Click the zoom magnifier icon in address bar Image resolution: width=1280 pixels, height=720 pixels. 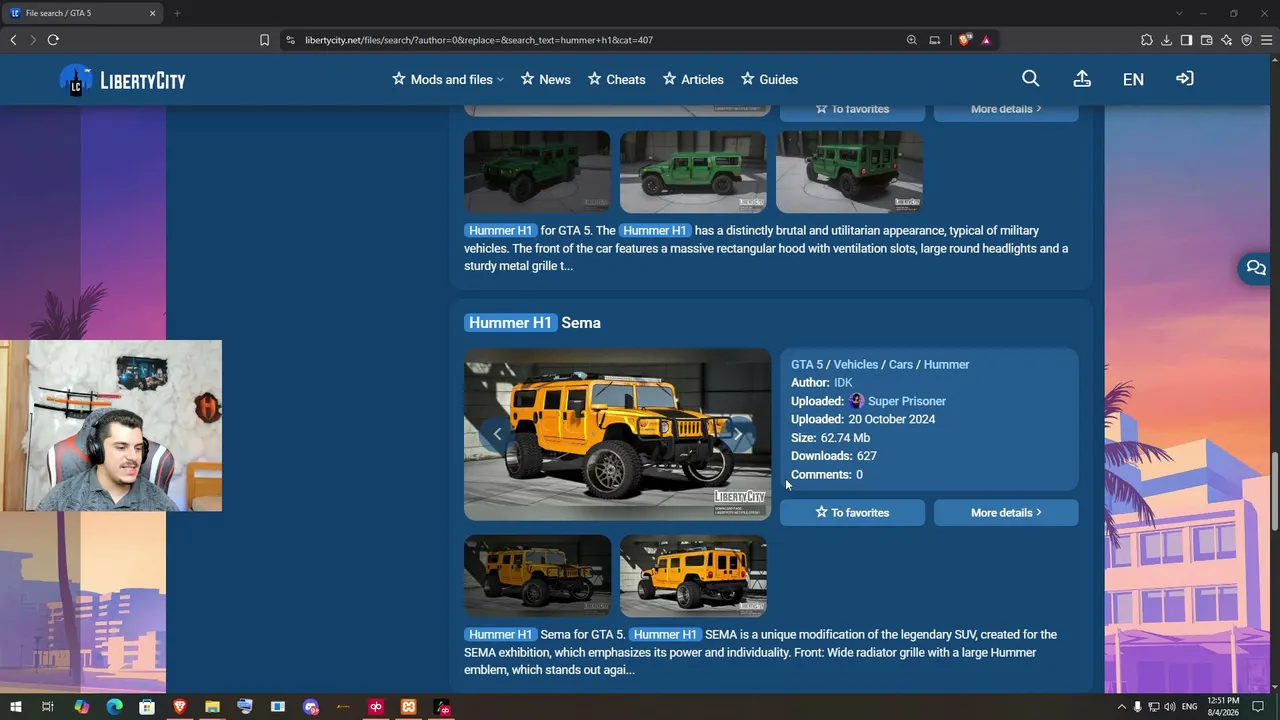(x=912, y=40)
